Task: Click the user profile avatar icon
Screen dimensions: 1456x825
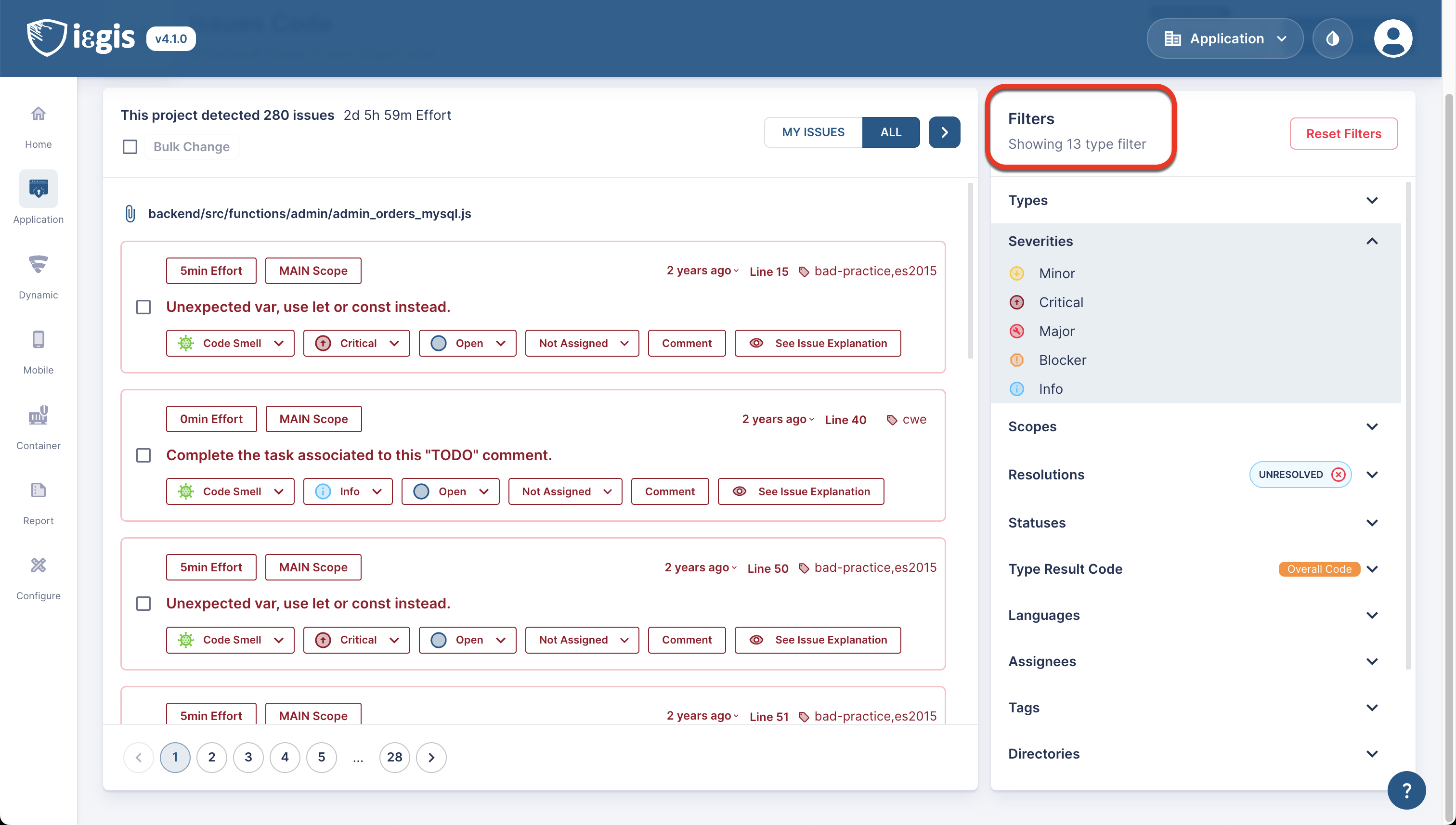Action: [1392, 39]
